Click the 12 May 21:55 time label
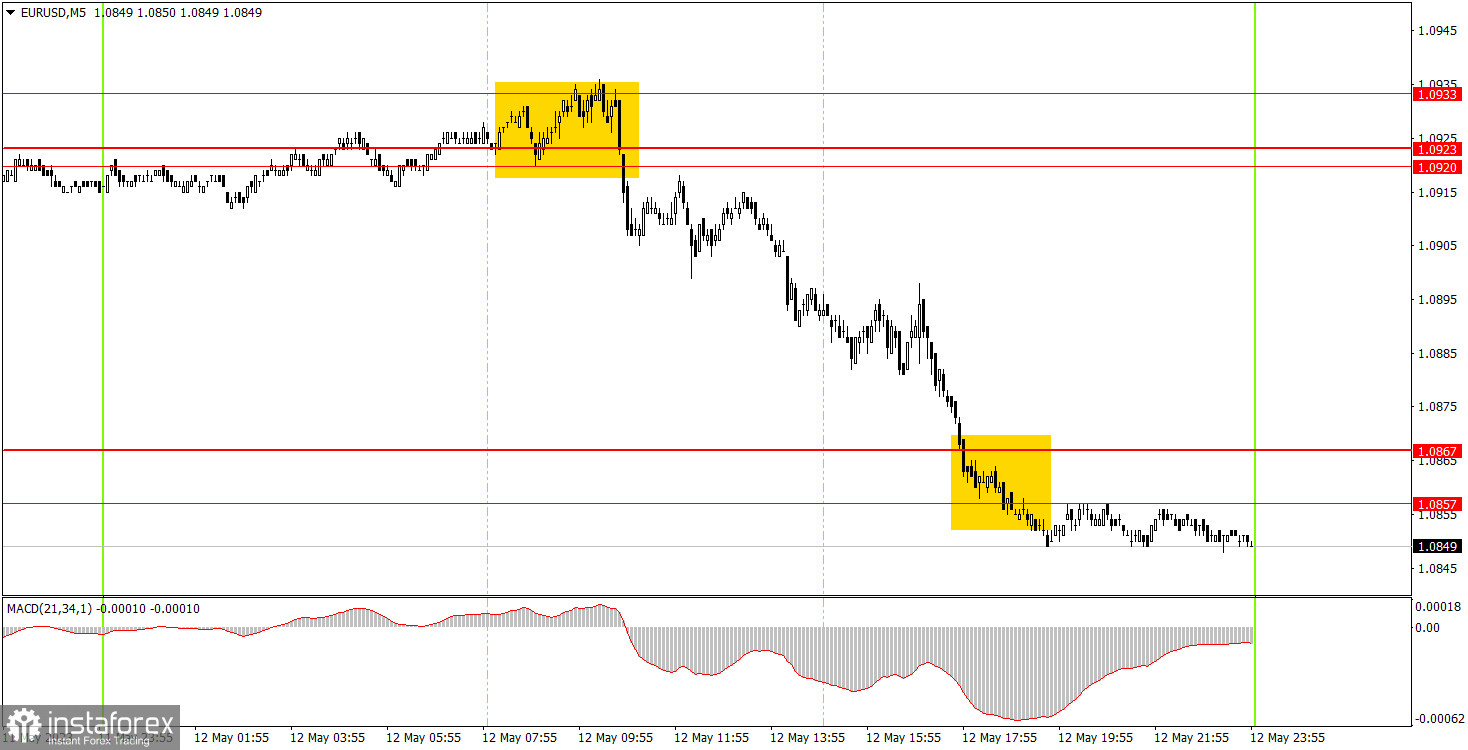Image resolution: width=1468 pixels, height=750 pixels. (1190, 738)
